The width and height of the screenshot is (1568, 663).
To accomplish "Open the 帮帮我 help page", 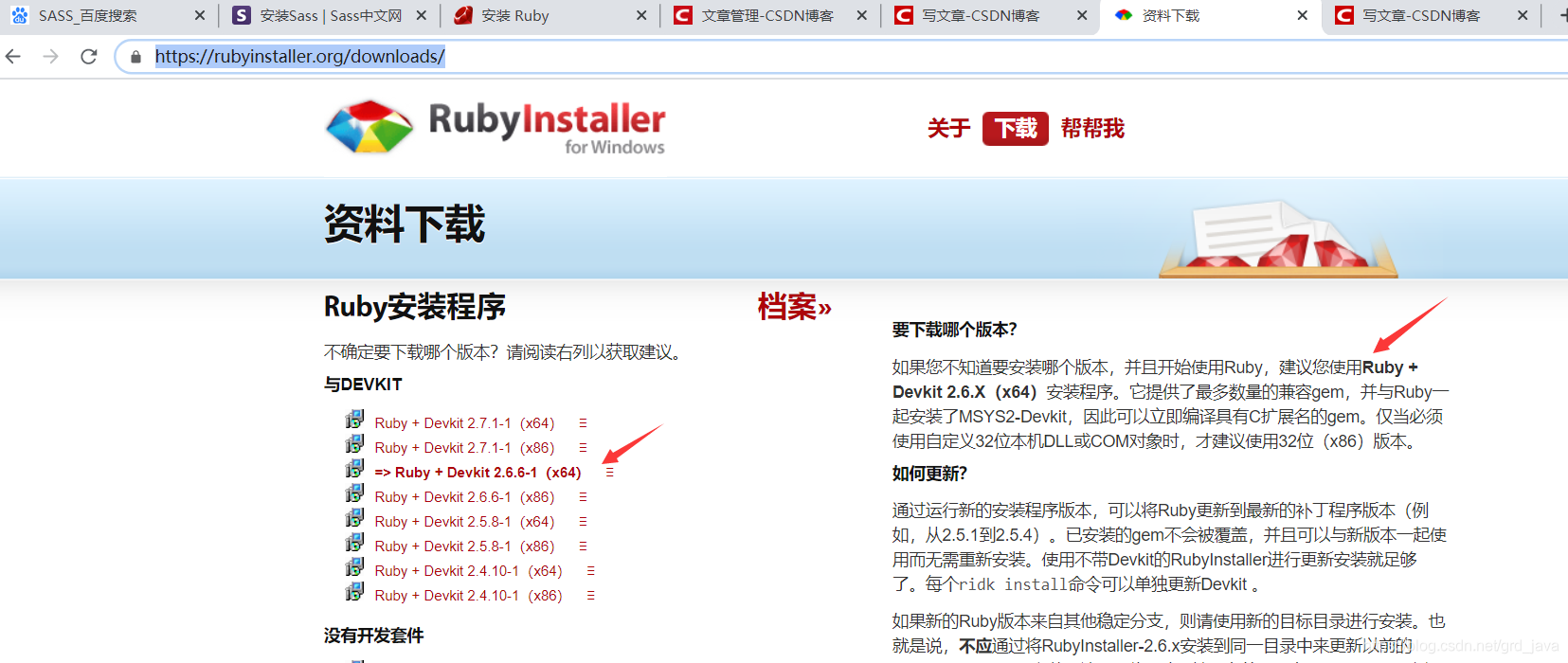I will click(x=1092, y=129).
